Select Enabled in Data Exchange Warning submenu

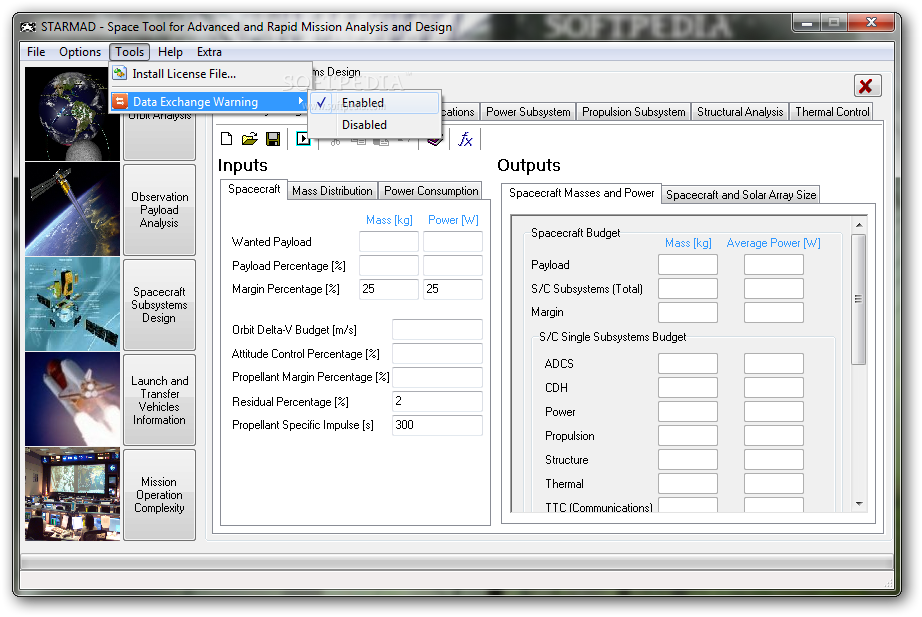coord(374,102)
